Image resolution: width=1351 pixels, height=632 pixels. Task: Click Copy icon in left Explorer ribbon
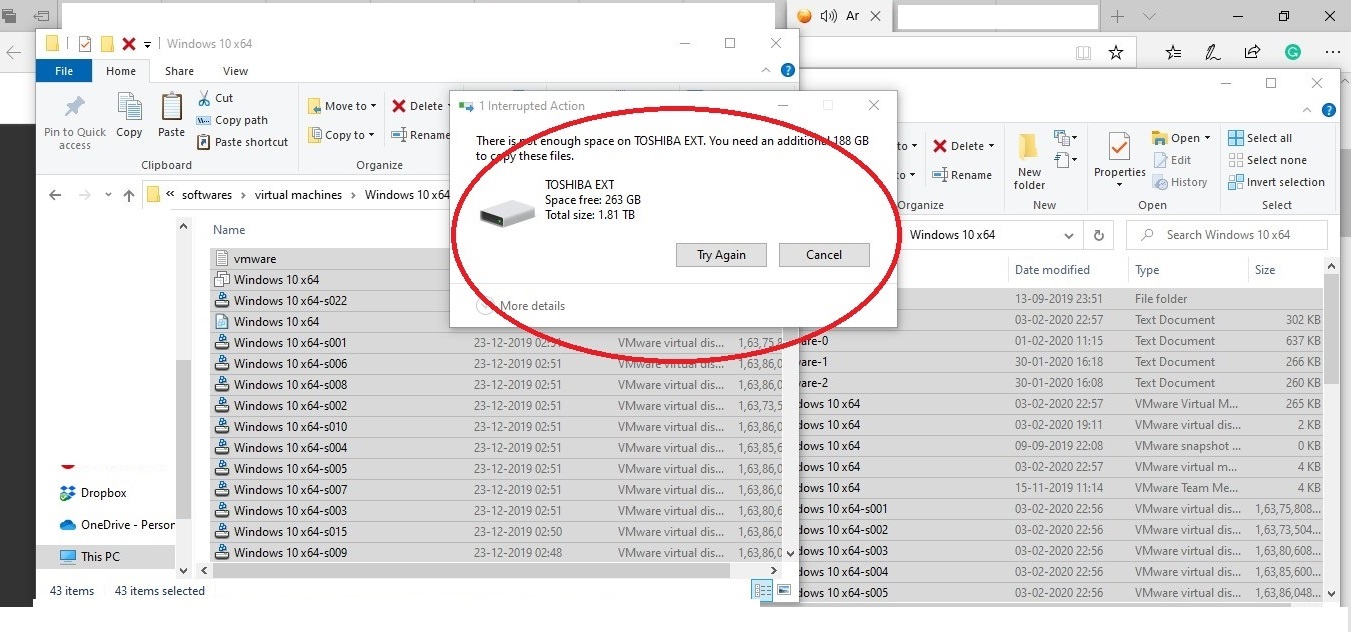(x=129, y=115)
